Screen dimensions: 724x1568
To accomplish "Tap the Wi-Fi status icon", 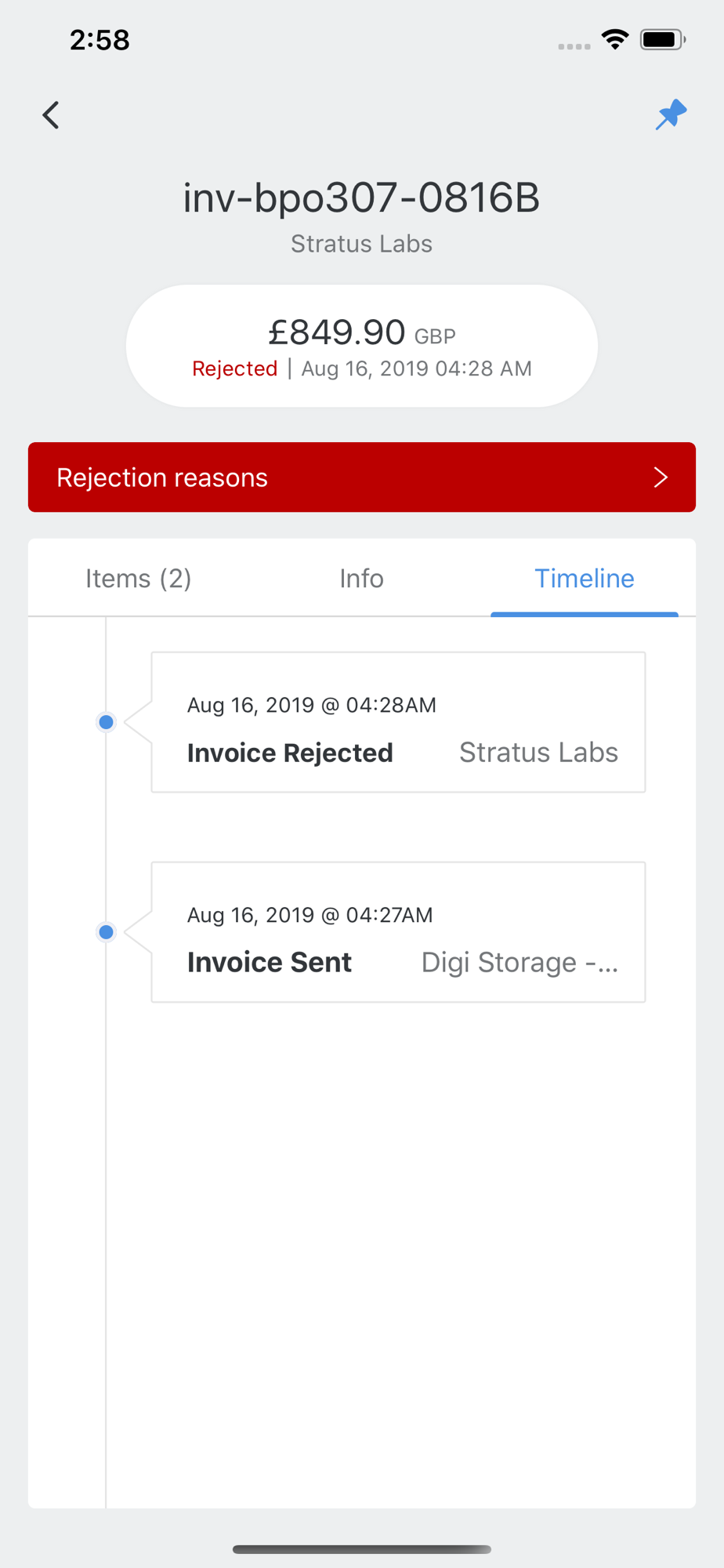I will pos(615,39).
